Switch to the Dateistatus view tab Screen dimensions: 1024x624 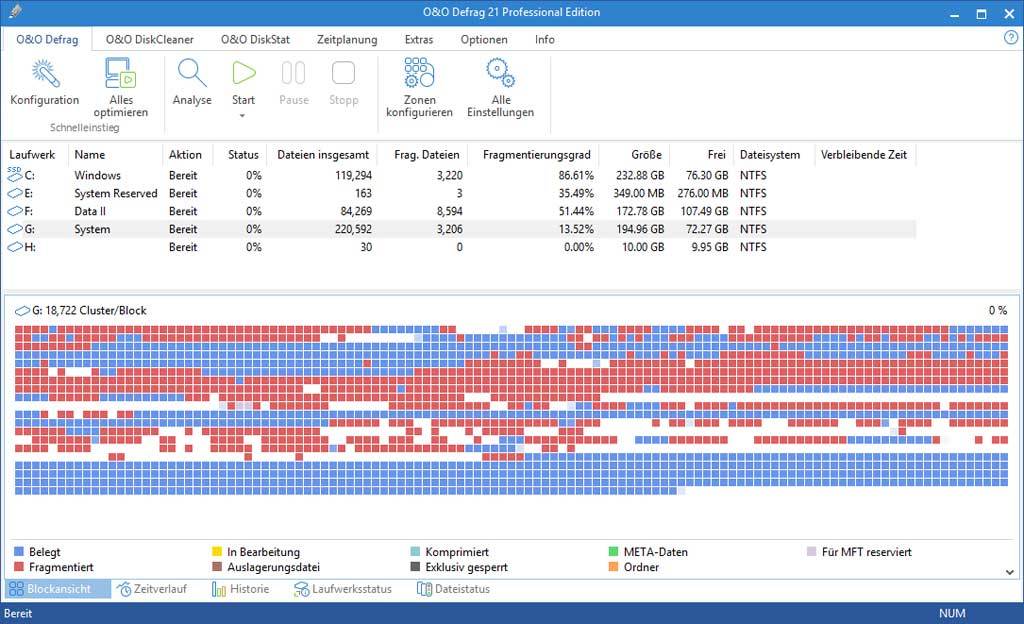point(453,589)
